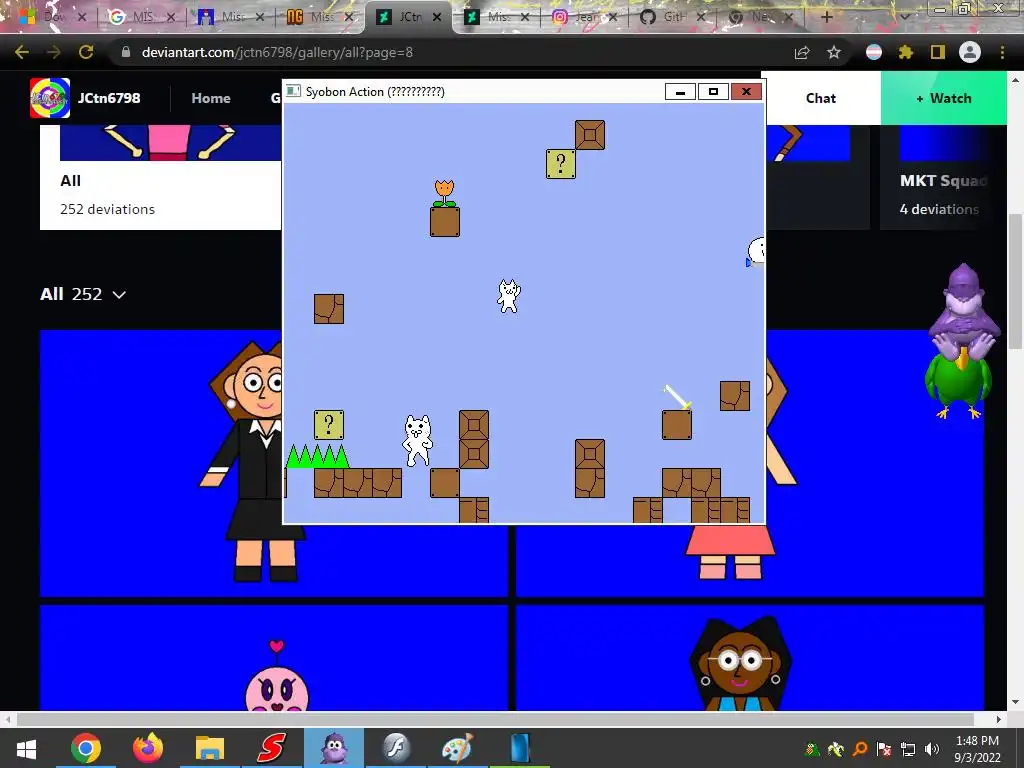Open the Chrome three-dot menu
Viewport: 1024px width, 768px height.
(x=1002, y=52)
